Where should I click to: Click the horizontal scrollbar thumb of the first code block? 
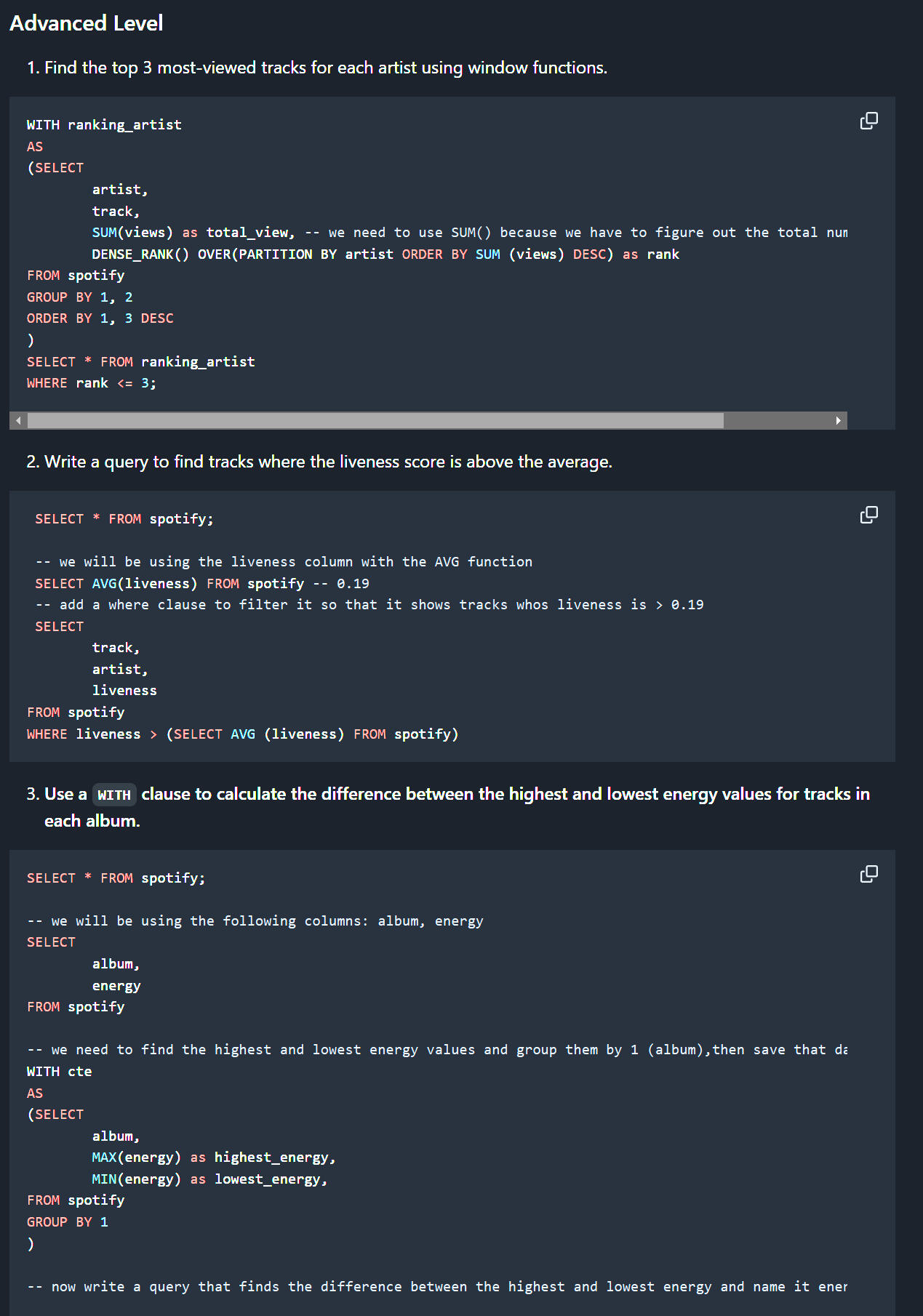[375, 420]
